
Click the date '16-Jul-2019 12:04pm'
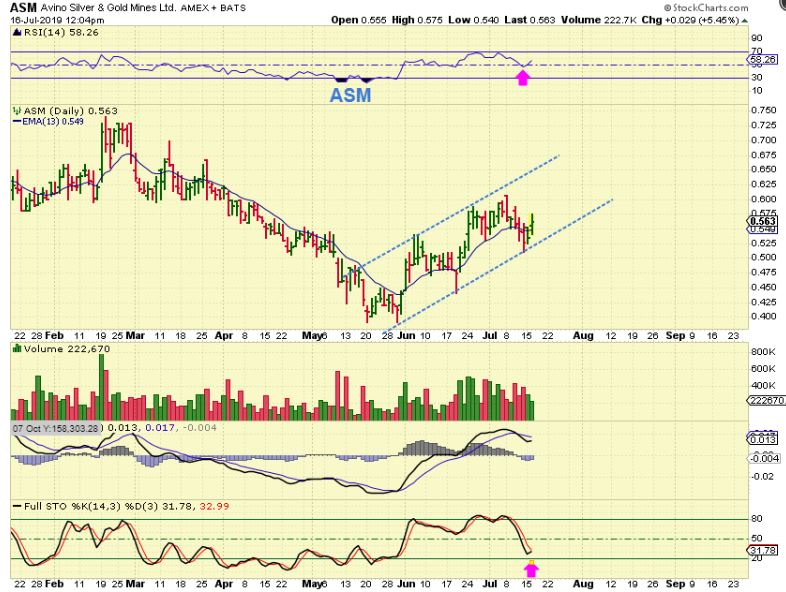57,21
